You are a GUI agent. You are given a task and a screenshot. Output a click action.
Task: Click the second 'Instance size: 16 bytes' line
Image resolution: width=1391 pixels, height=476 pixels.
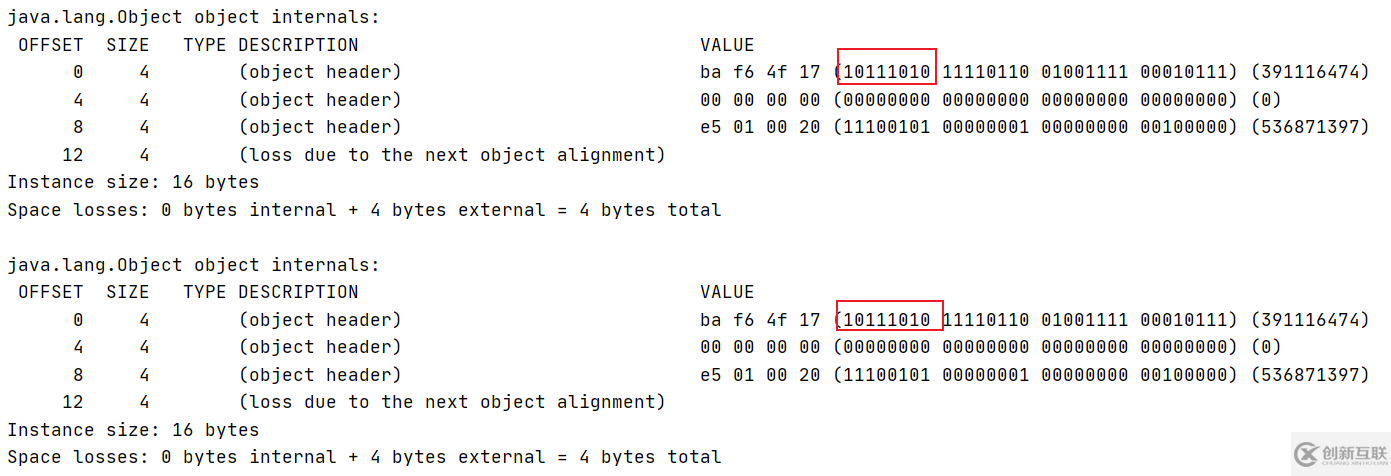(x=133, y=430)
